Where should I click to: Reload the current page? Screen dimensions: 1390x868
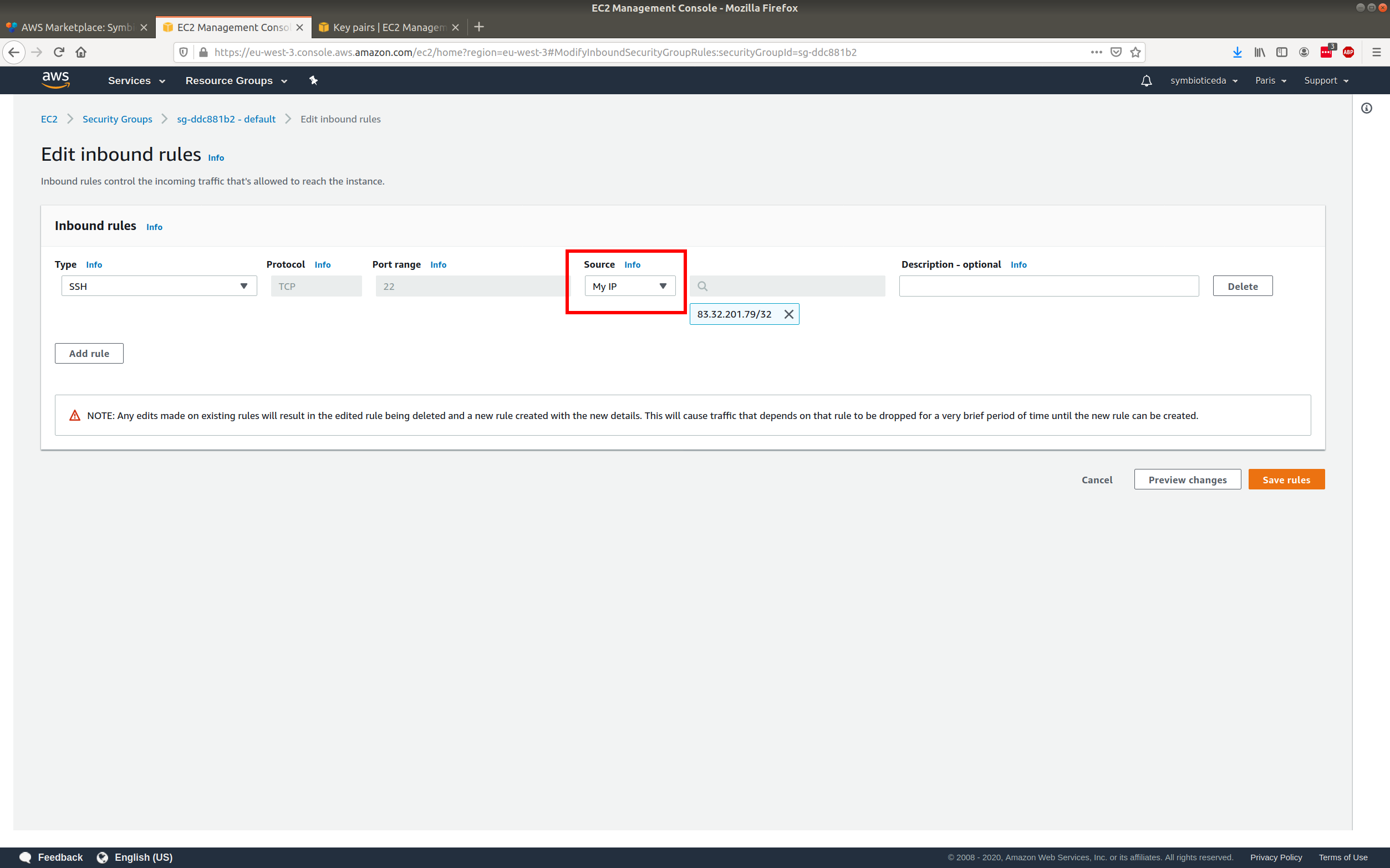coord(59,52)
